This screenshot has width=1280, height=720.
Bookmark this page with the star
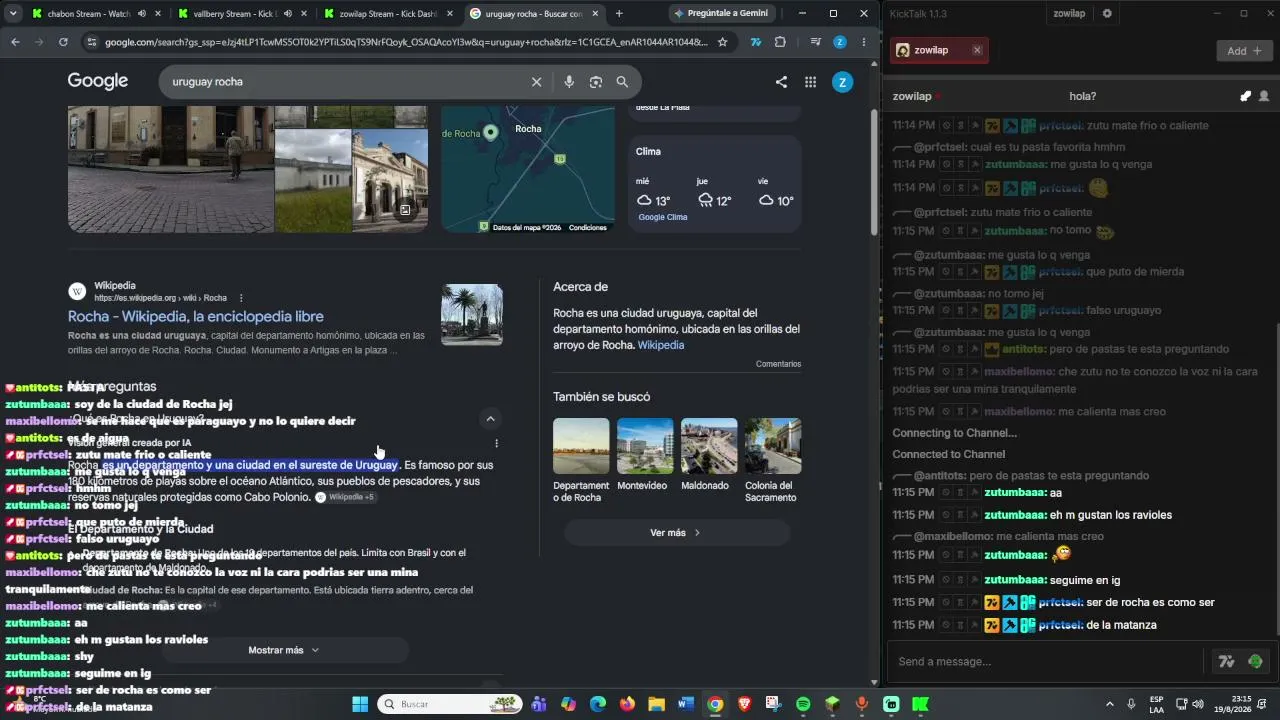point(722,42)
